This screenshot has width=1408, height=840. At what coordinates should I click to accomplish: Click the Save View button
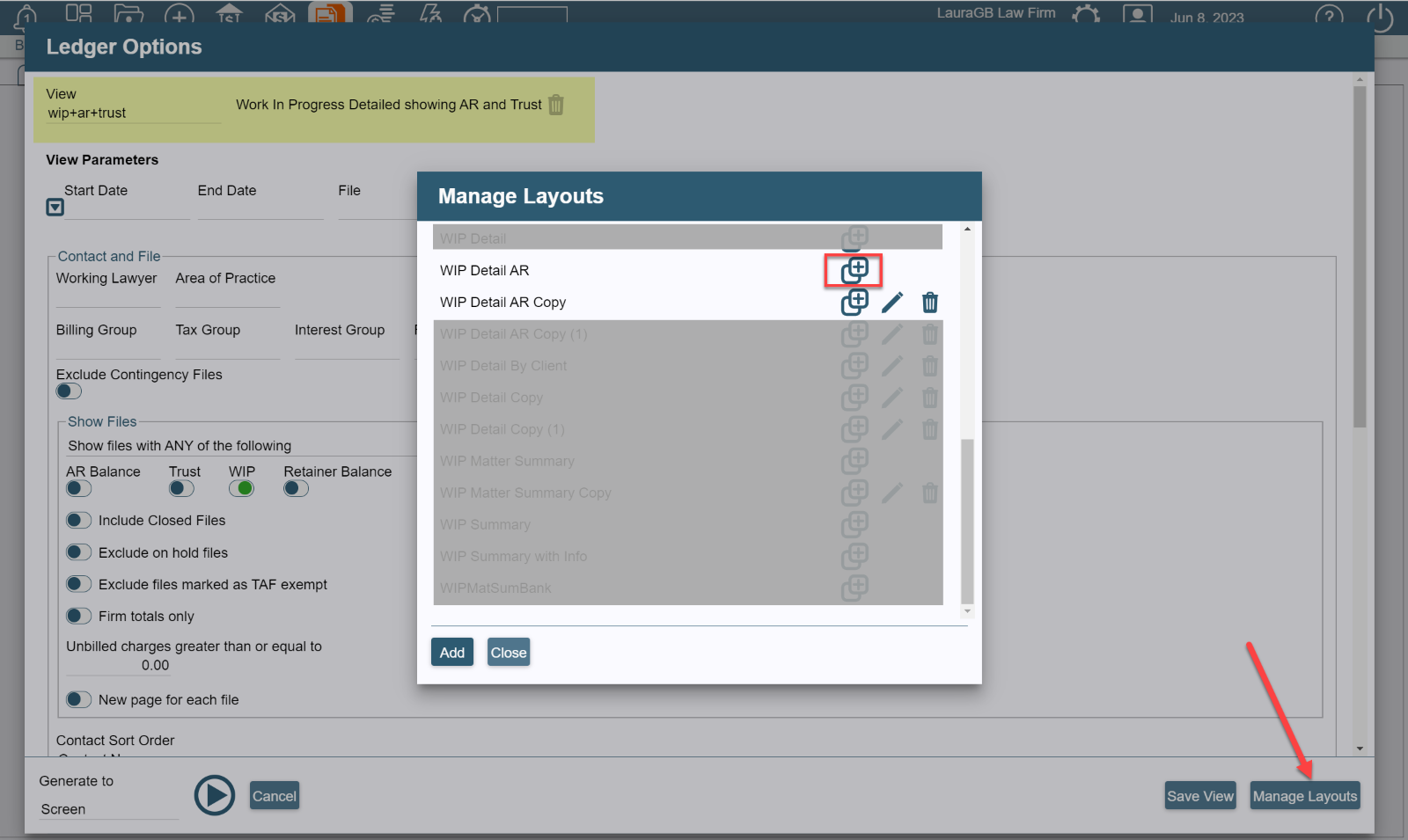coord(1200,795)
